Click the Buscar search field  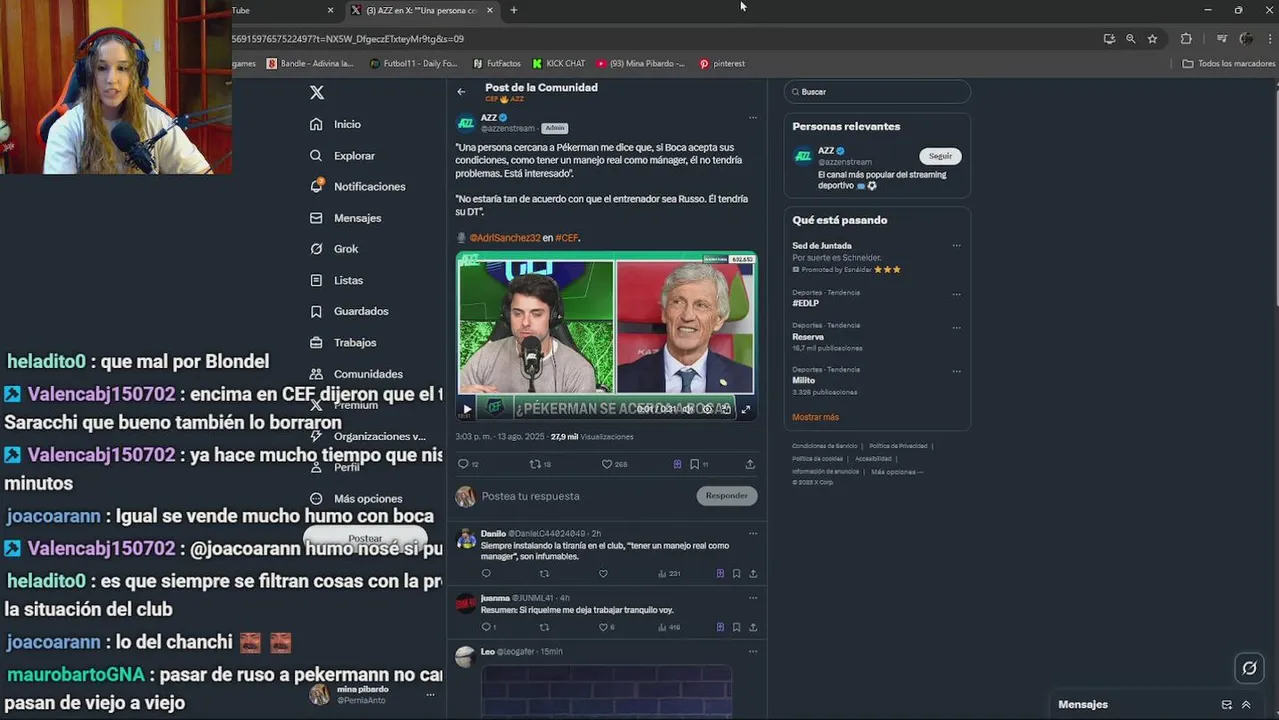pos(877,92)
